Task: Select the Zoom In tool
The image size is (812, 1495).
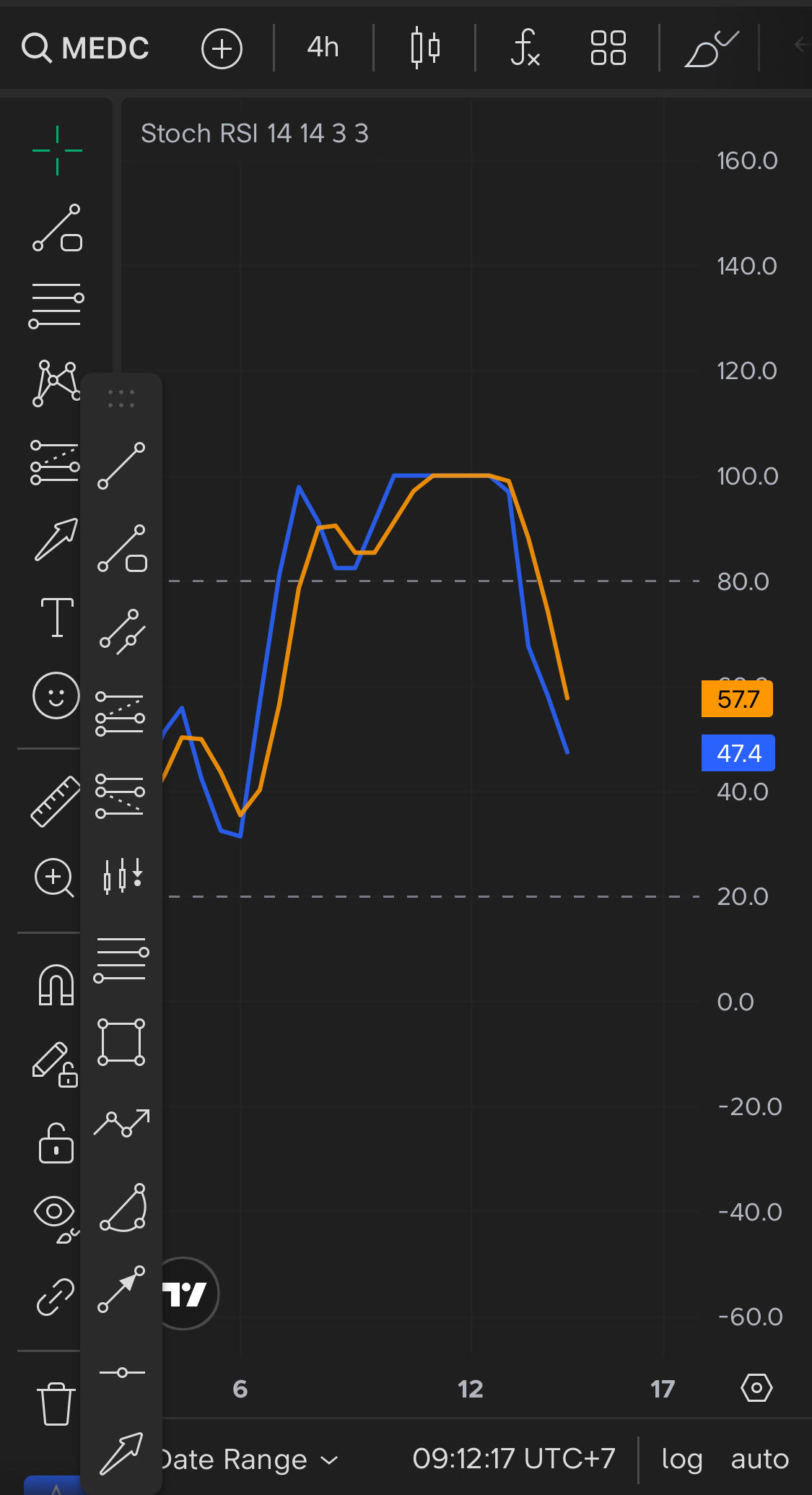Action: click(54, 877)
